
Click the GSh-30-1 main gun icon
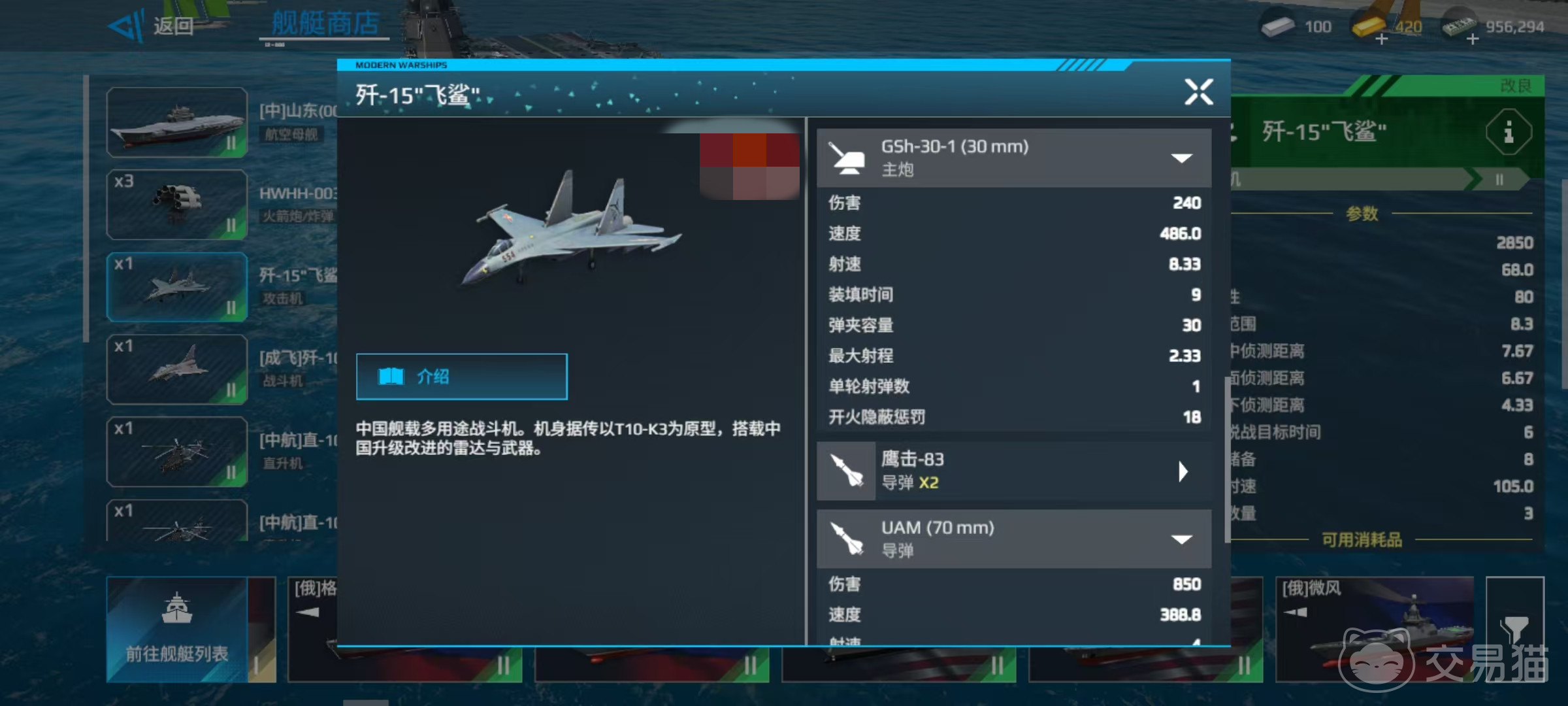point(846,158)
